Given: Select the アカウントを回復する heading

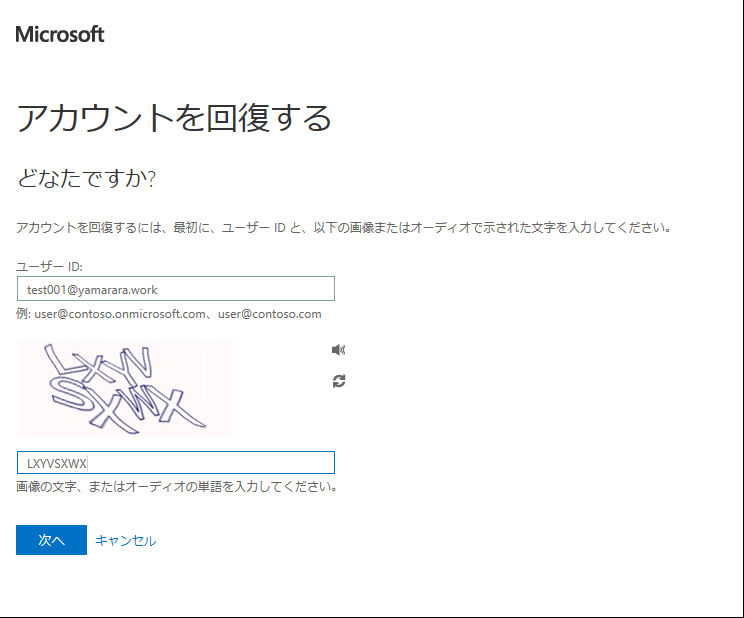Looking at the screenshot, I should pos(174,118).
